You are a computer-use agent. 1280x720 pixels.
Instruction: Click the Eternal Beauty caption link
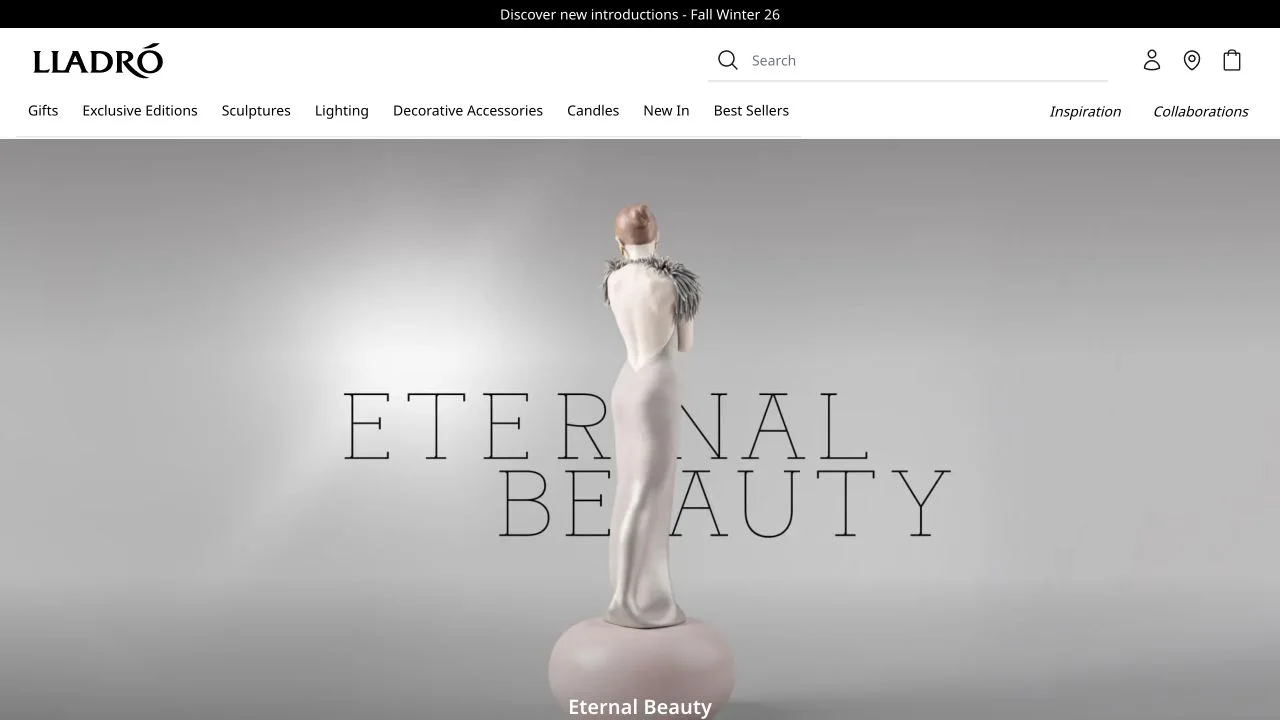[x=640, y=707]
